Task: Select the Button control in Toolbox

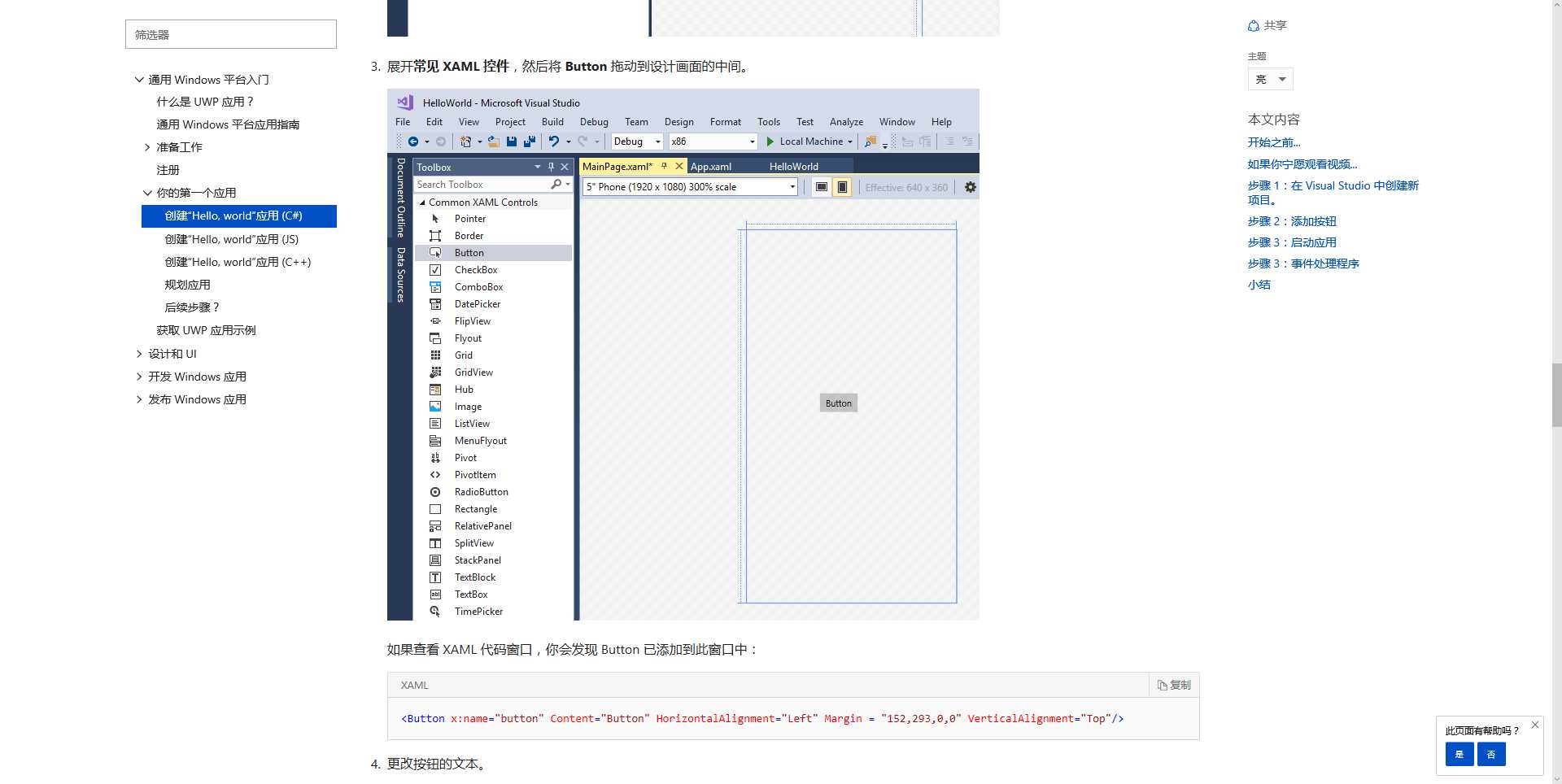Action: pyautogui.click(x=493, y=253)
